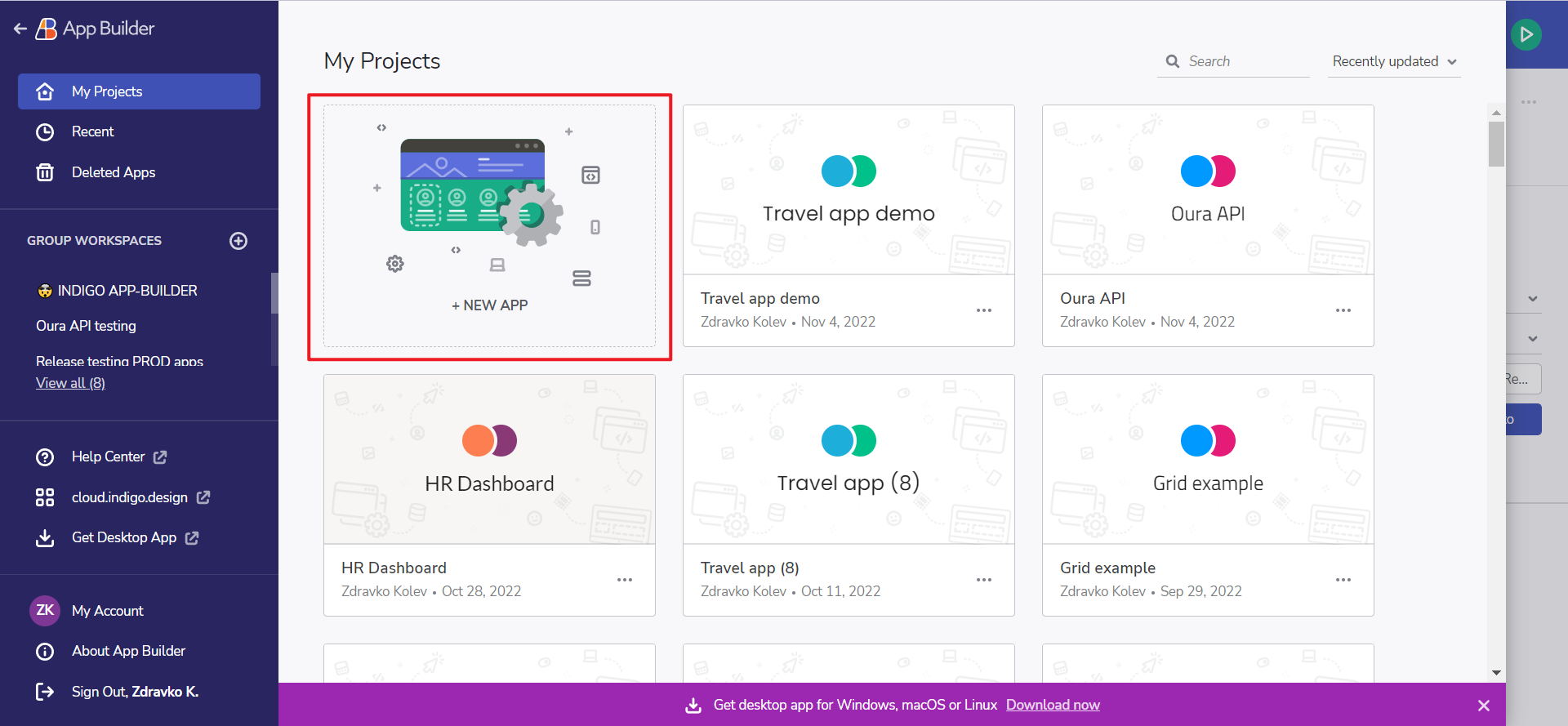Click the projects list vertical scrollbar down arrow
Image resolution: width=1568 pixels, height=726 pixels.
click(x=1496, y=673)
